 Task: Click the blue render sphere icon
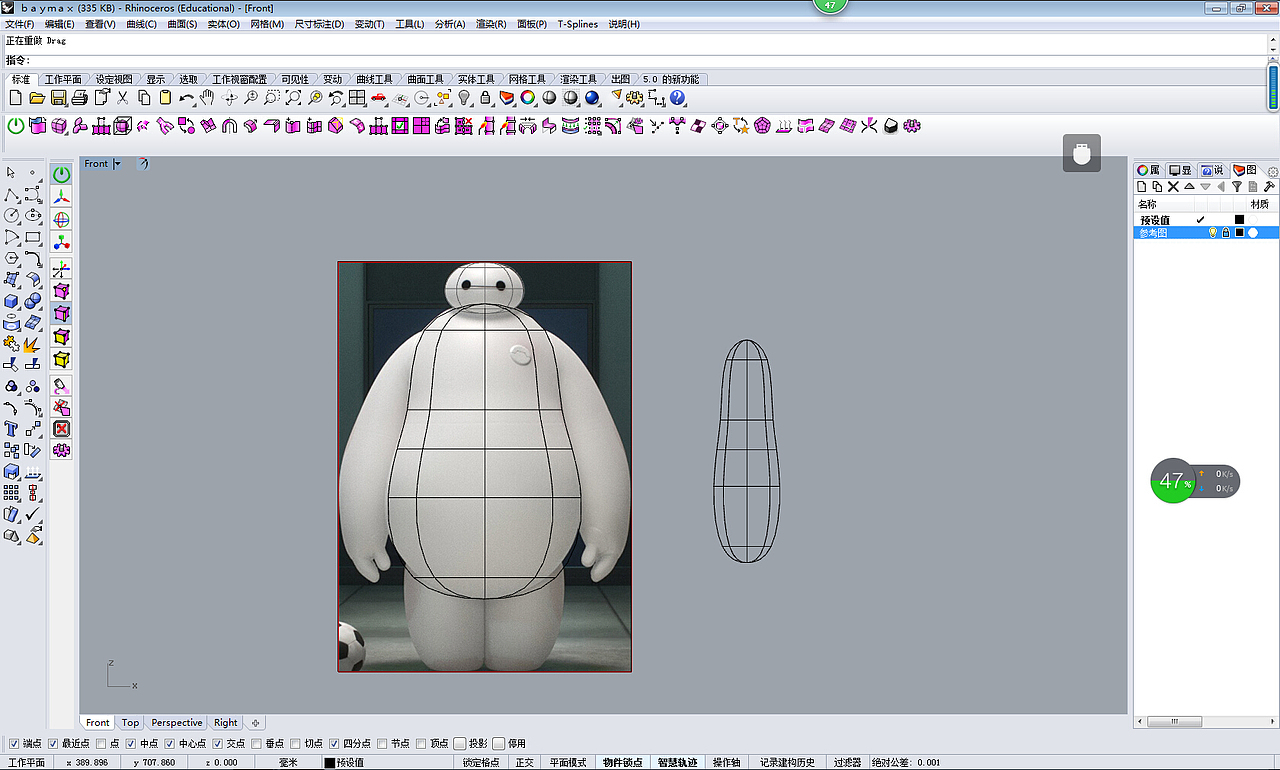point(592,98)
